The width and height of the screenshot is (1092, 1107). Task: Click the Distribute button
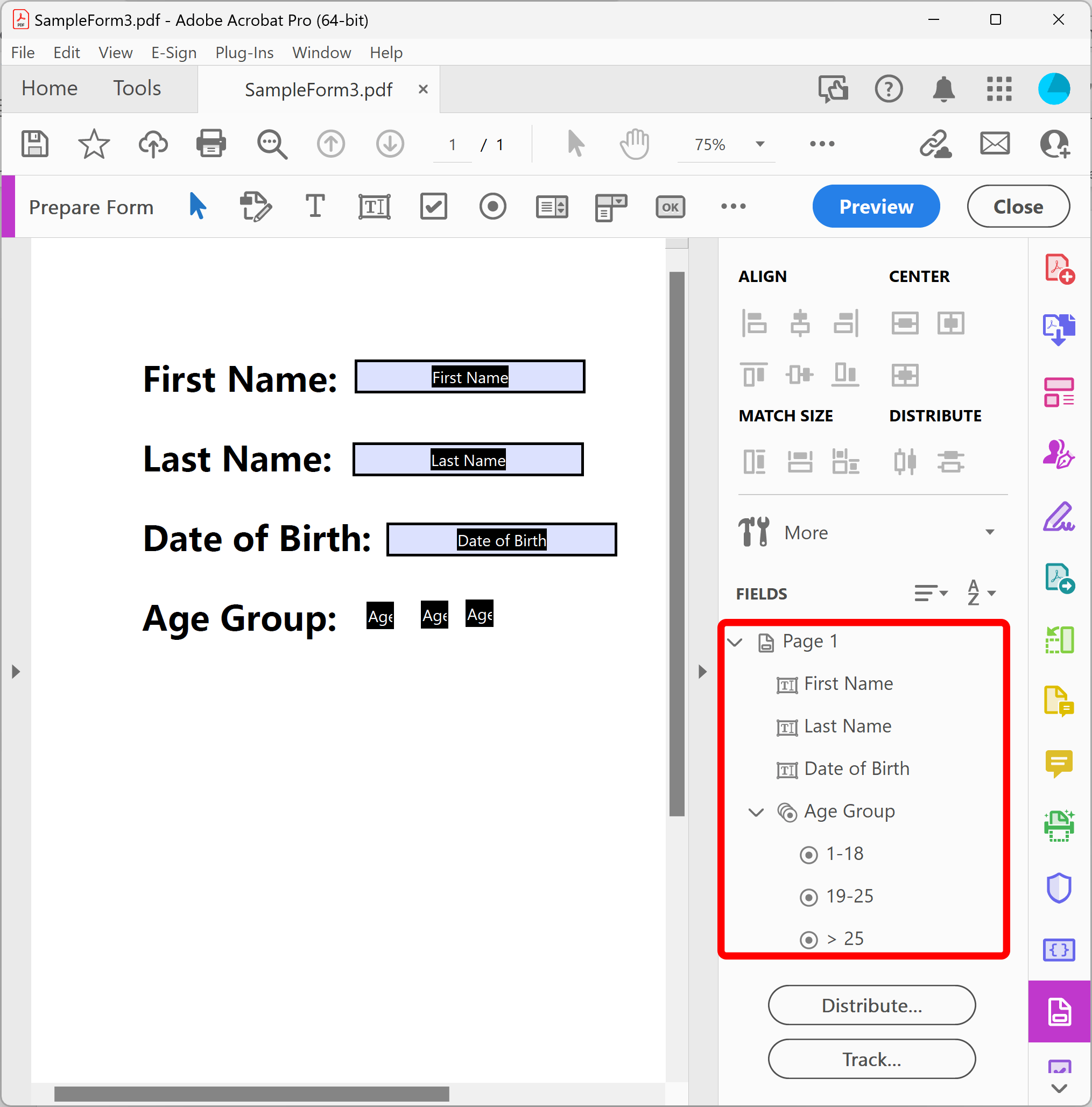click(x=871, y=1006)
